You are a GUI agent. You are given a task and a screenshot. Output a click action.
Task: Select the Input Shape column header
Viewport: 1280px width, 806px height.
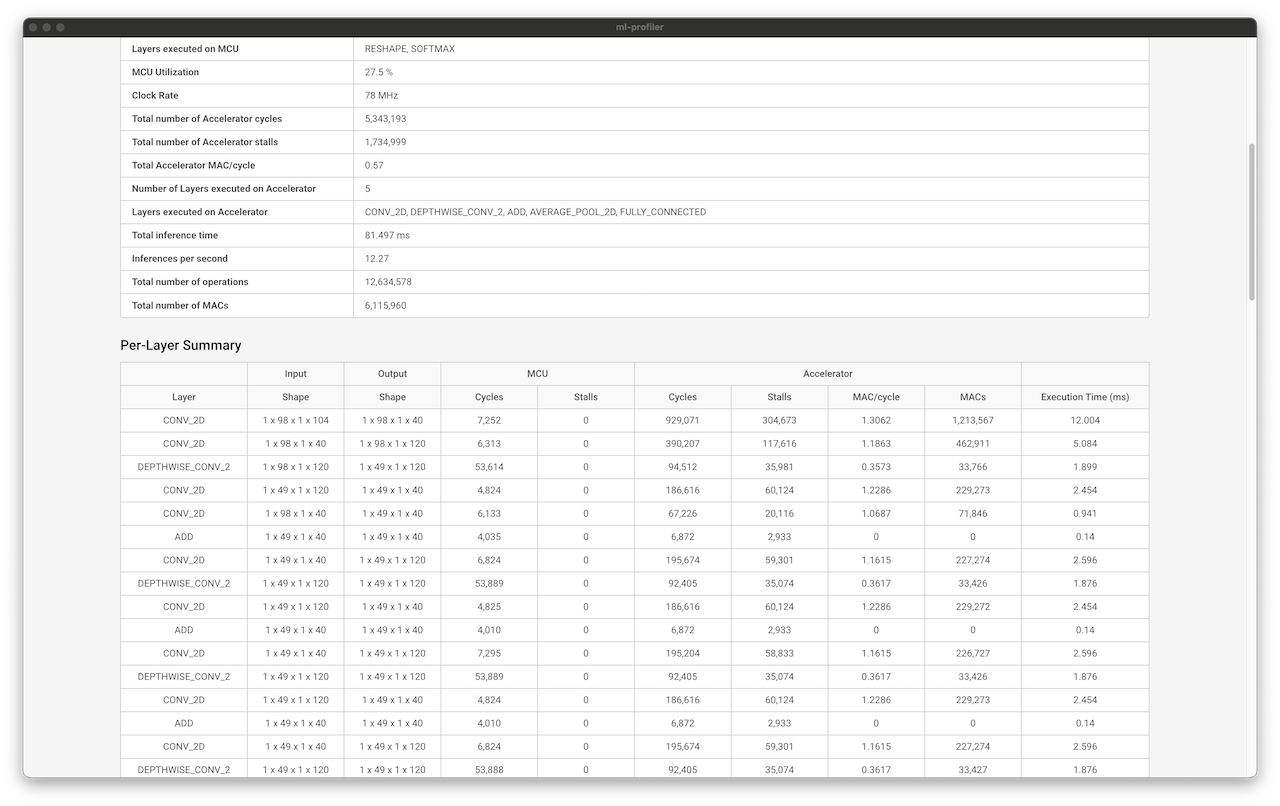pos(295,397)
